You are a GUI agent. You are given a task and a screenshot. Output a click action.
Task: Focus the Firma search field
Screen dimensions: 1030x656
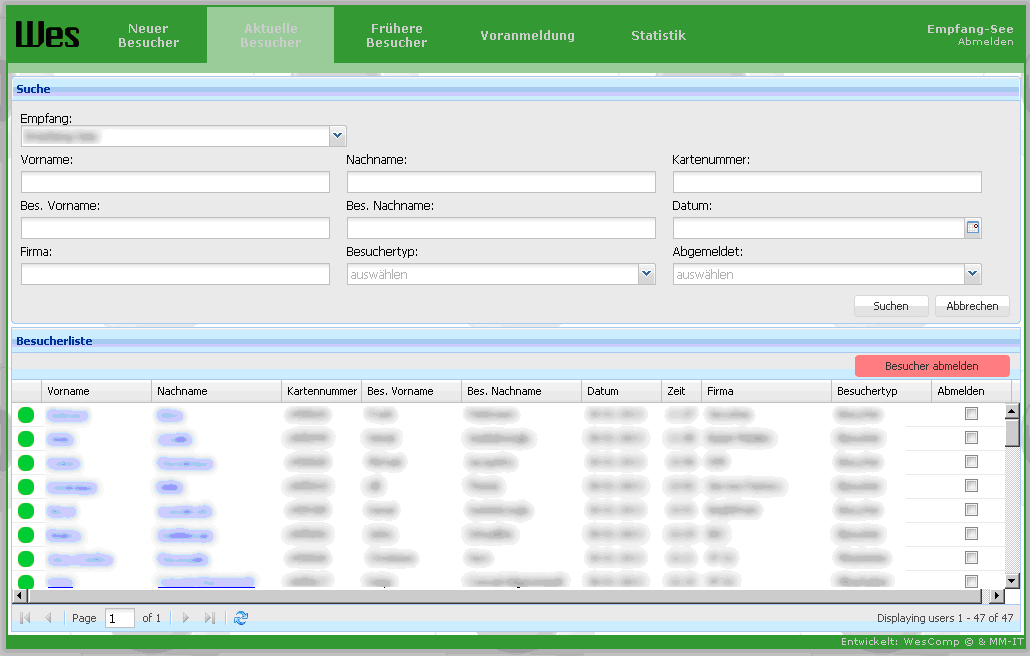(x=175, y=274)
